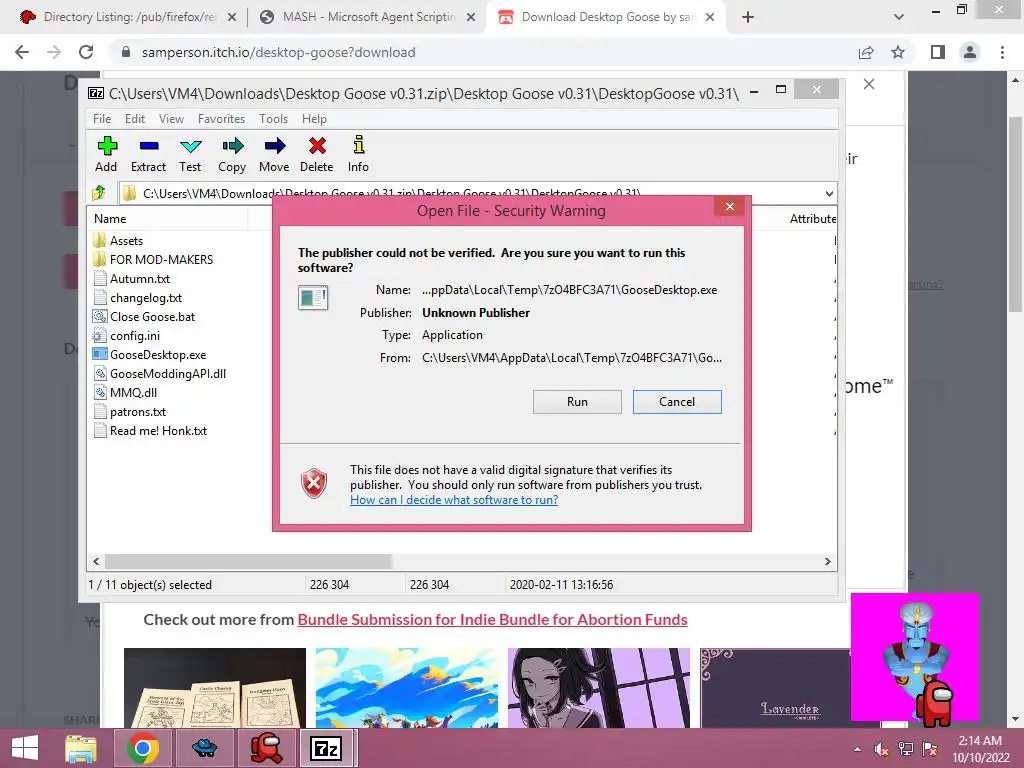Open File Explorer from taskbar
This screenshot has width=1024, height=768.
click(x=81, y=748)
